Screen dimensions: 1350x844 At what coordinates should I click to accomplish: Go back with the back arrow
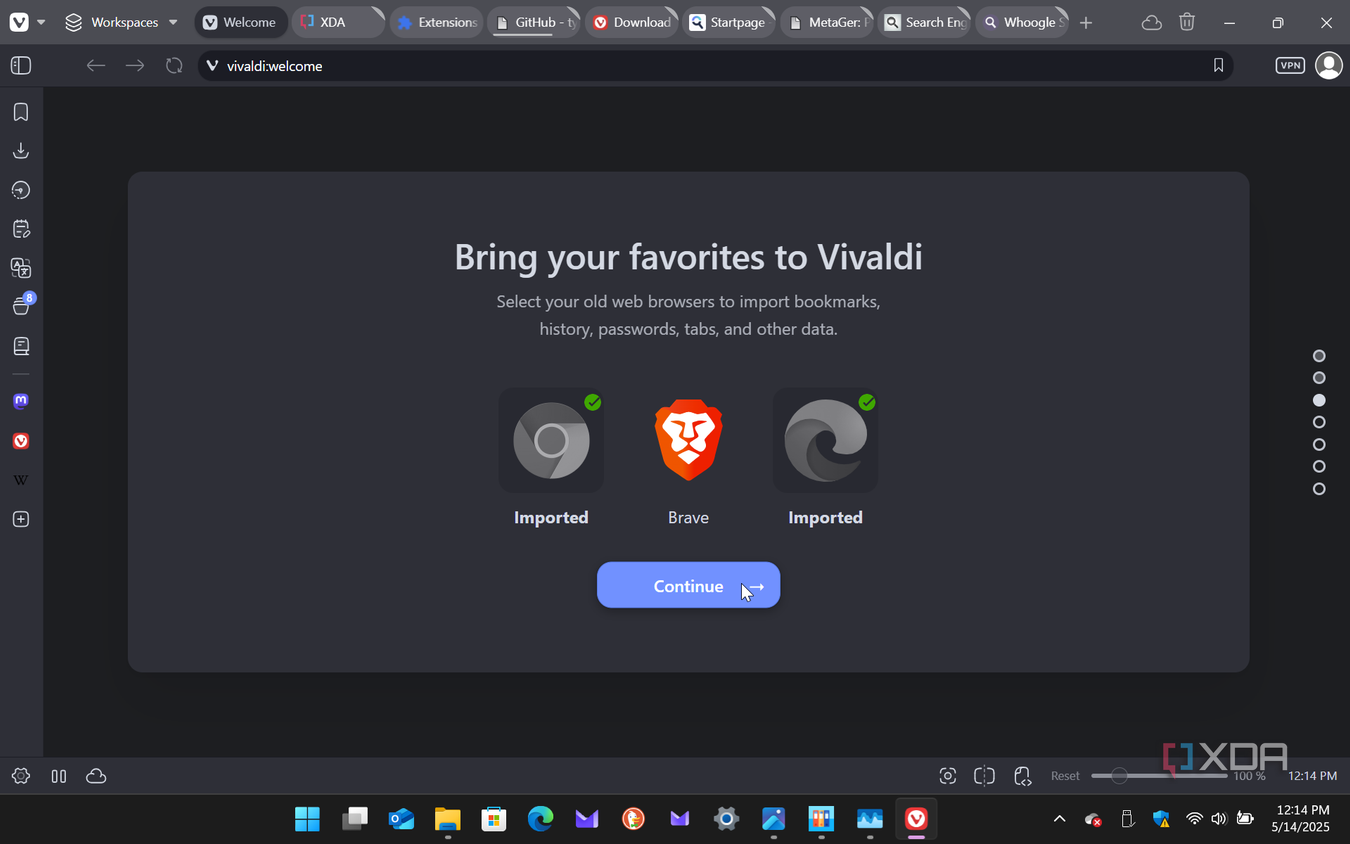(x=95, y=66)
